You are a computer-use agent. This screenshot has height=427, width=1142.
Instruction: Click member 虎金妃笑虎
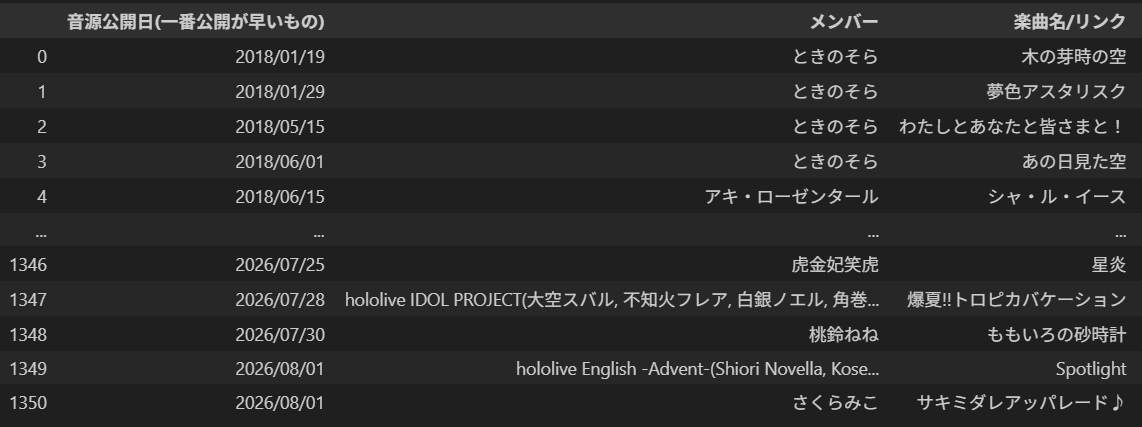tap(835, 265)
